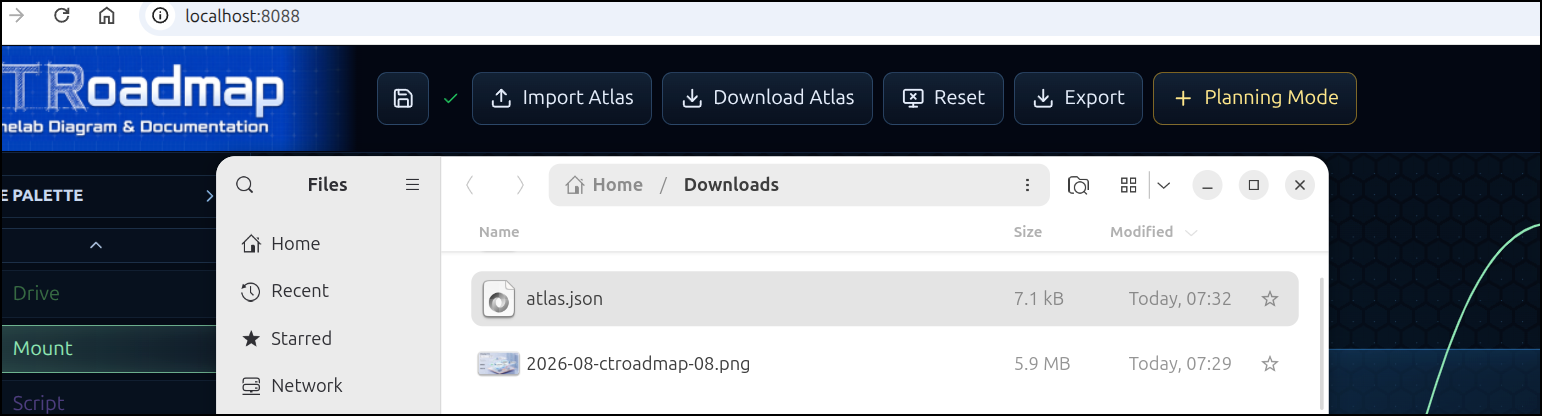1542x416 pixels.
Task: Collapse the palette list up chevron
Action: tap(96, 244)
